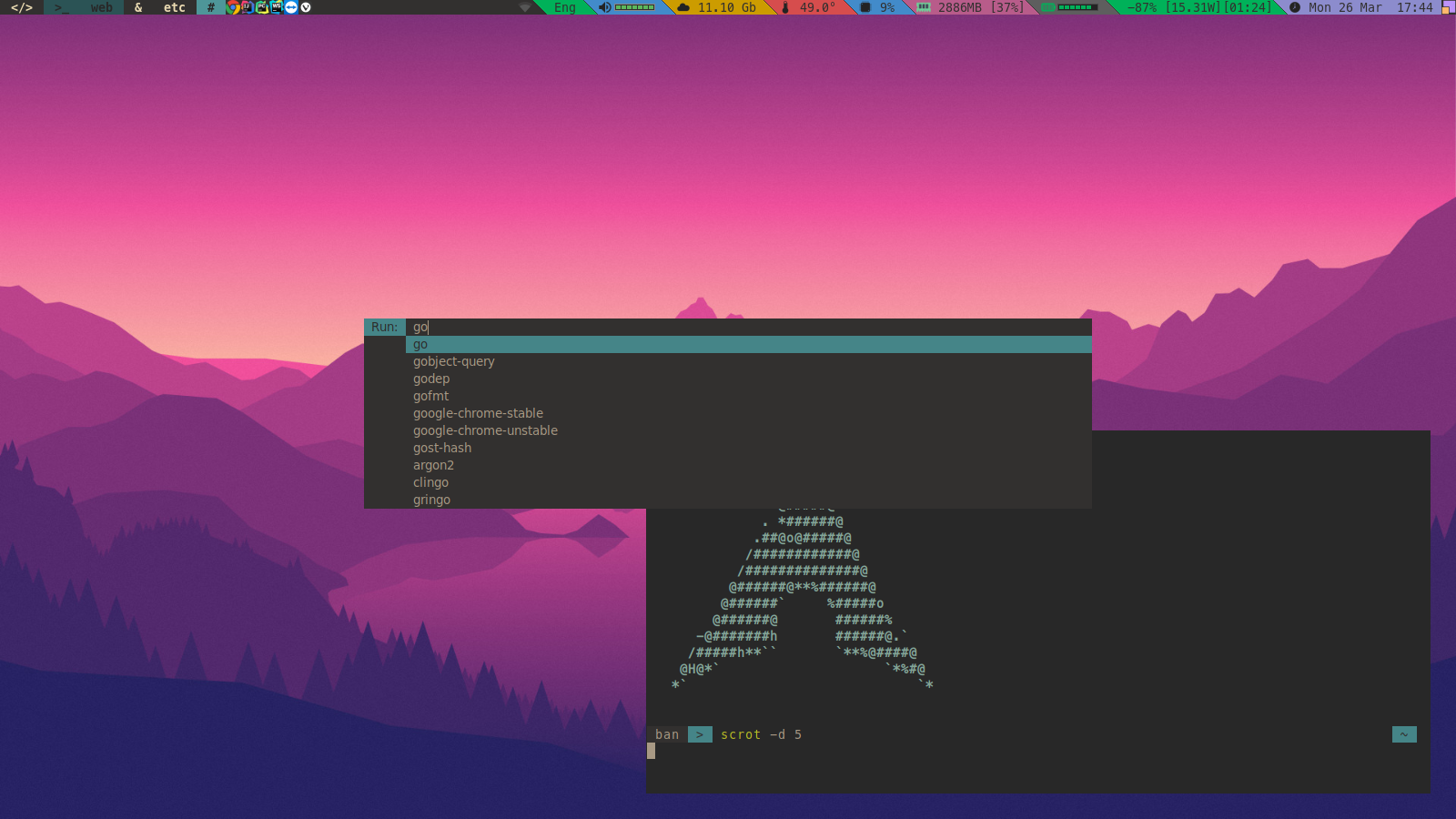Switch to the etc workspace

174,7
